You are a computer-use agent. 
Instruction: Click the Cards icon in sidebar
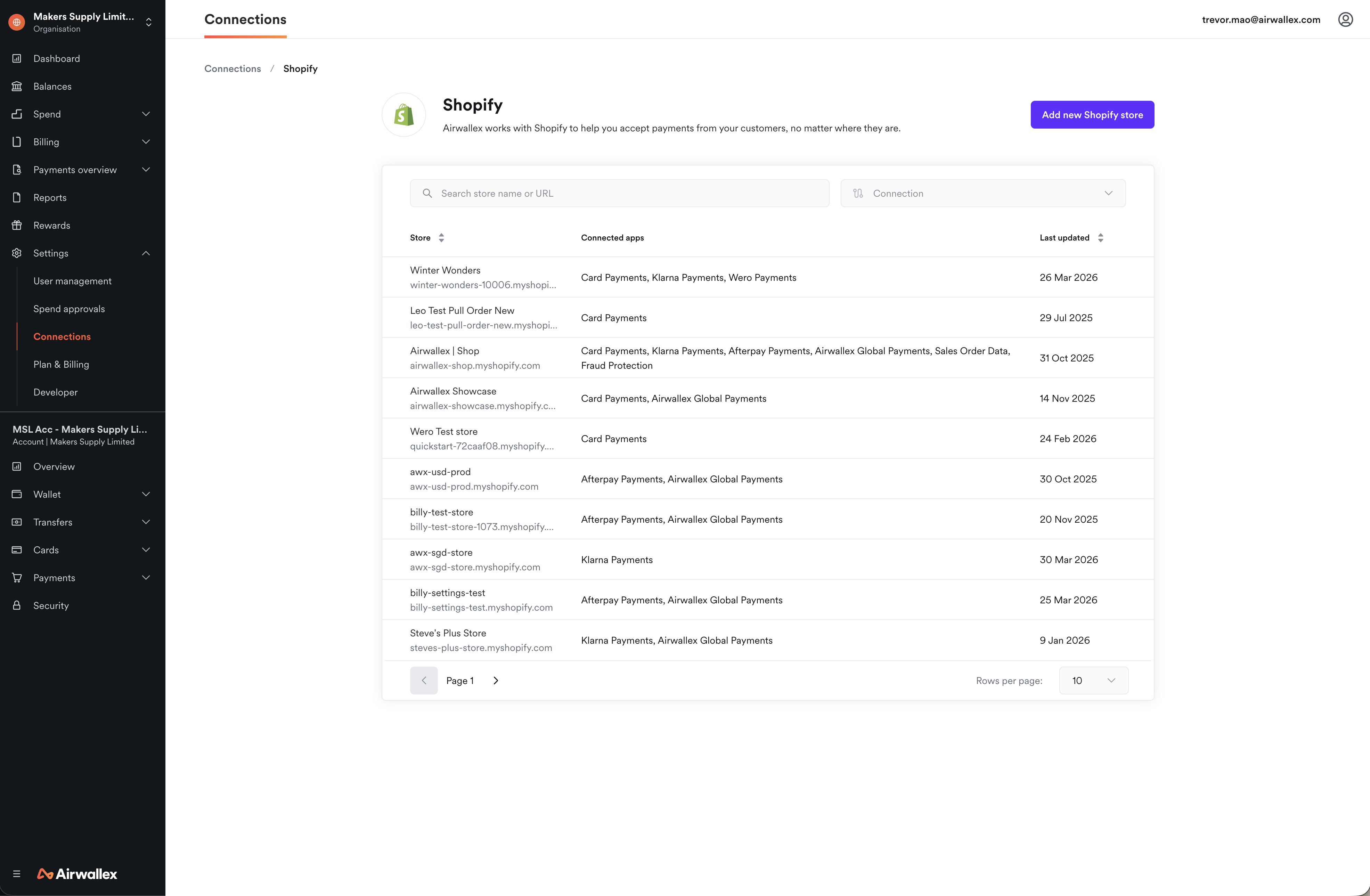(x=17, y=550)
